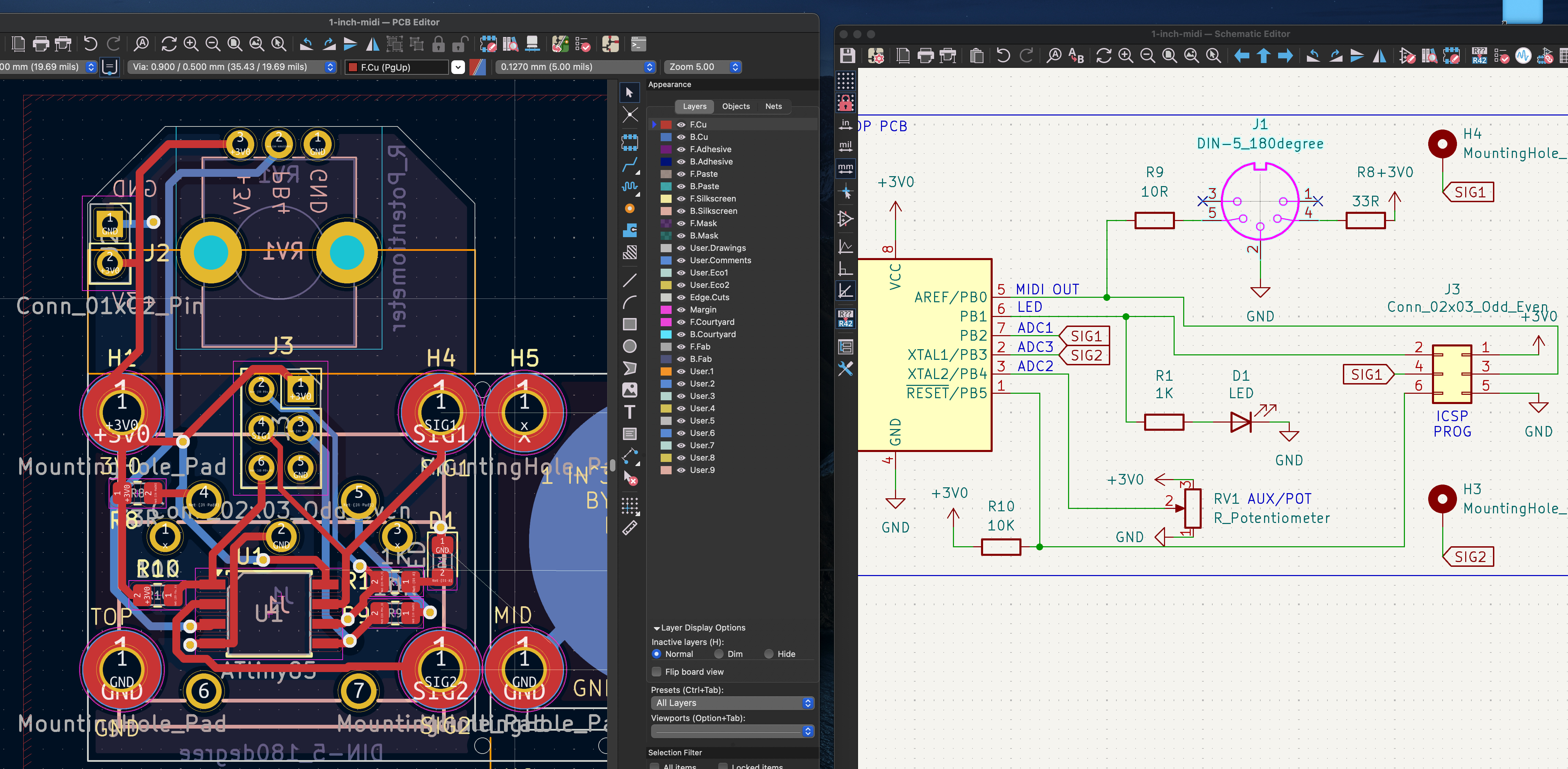Select the B.Fab layer row
Image resolution: width=1568 pixels, height=769 pixels.
pyautogui.click(x=734, y=358)
